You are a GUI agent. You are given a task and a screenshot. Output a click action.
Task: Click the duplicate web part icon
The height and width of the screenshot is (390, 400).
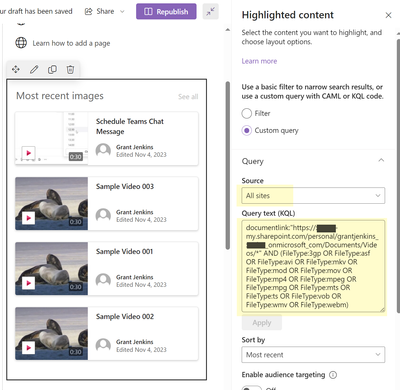click(x=52, y=69)
